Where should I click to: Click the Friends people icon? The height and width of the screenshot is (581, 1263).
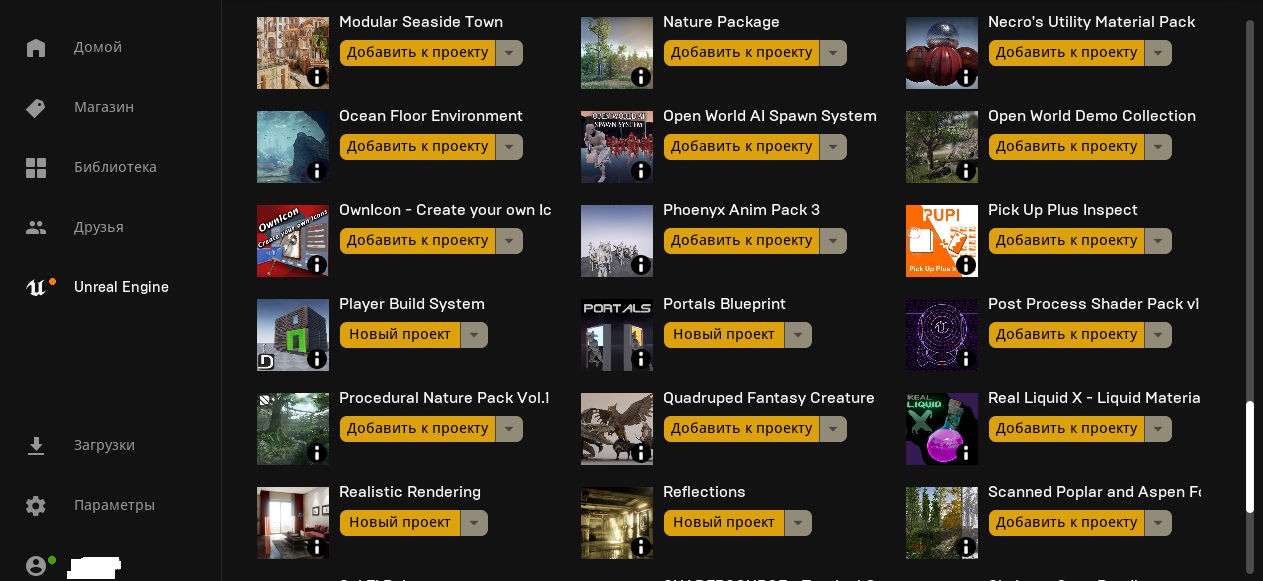coord(36,227)
